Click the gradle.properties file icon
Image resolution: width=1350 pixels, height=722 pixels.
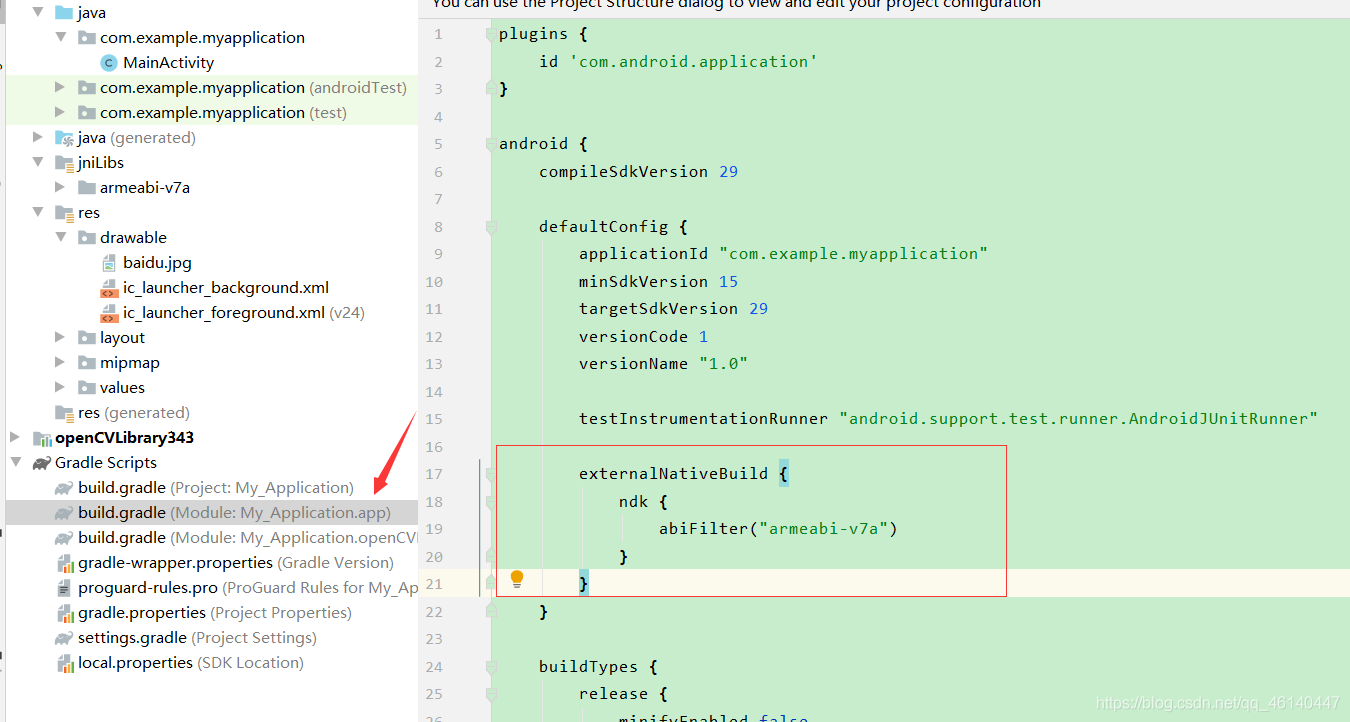pyautogui.click(x=65, y=613)
